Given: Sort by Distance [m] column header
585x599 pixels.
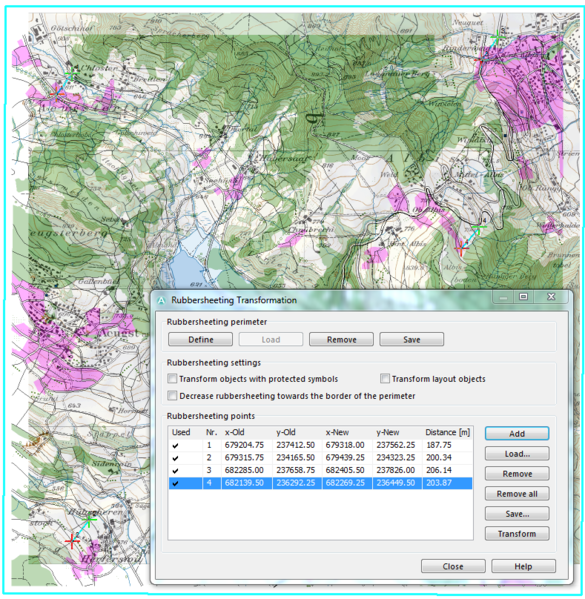Looking at the screenshot, I should [447, 432].
